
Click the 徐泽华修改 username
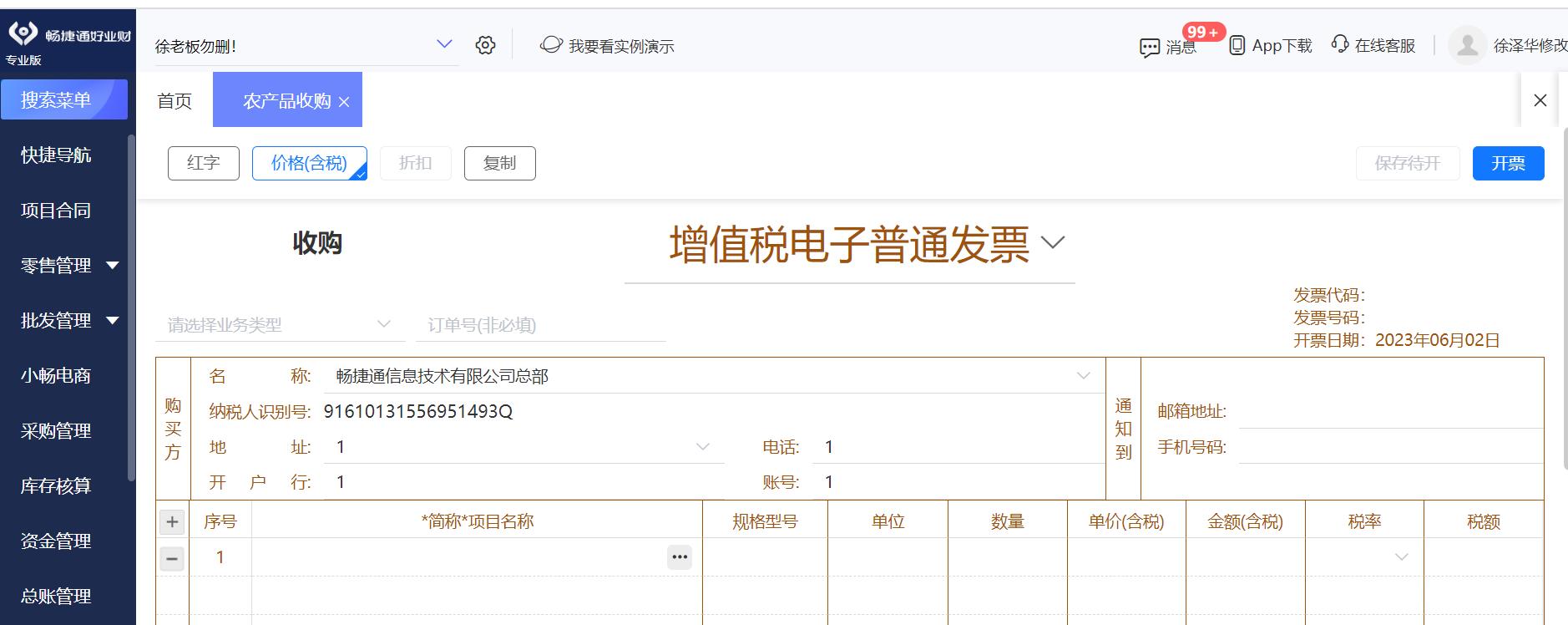[1530, 46]
